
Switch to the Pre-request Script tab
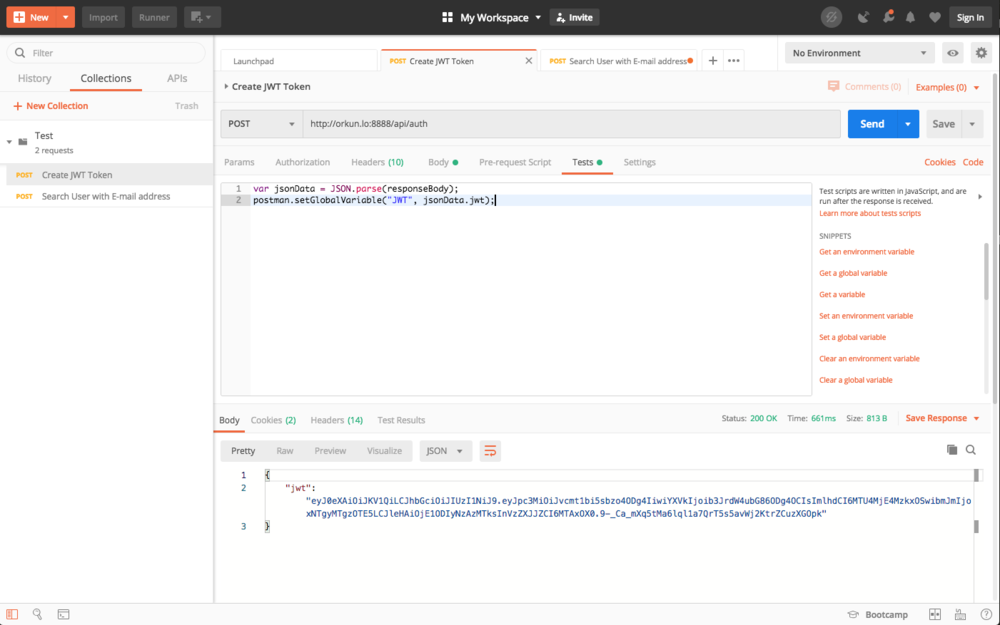(x=515, y=162)
